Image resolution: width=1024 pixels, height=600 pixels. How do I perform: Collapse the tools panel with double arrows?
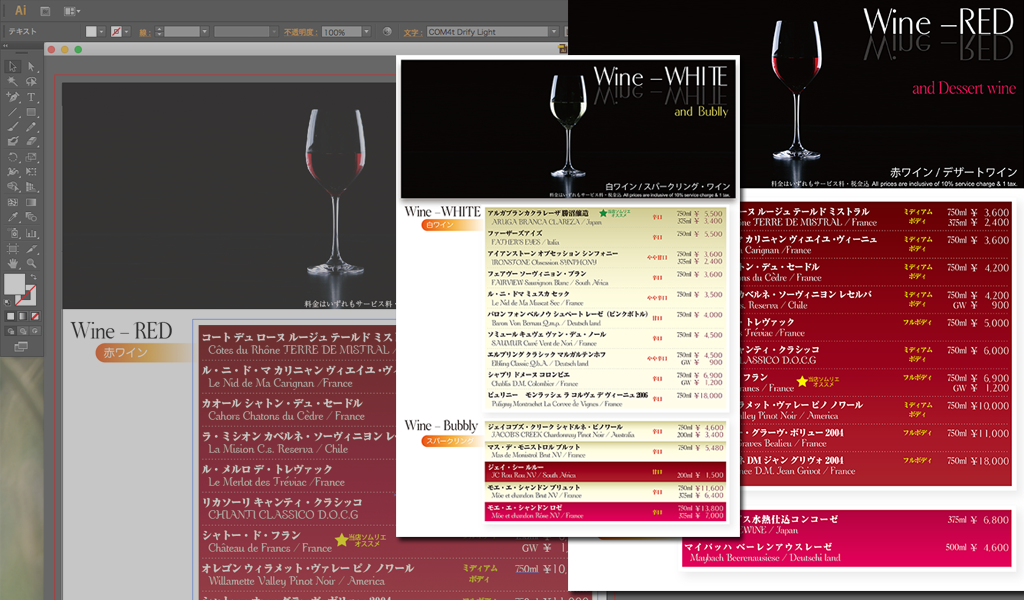click(5, 45)
